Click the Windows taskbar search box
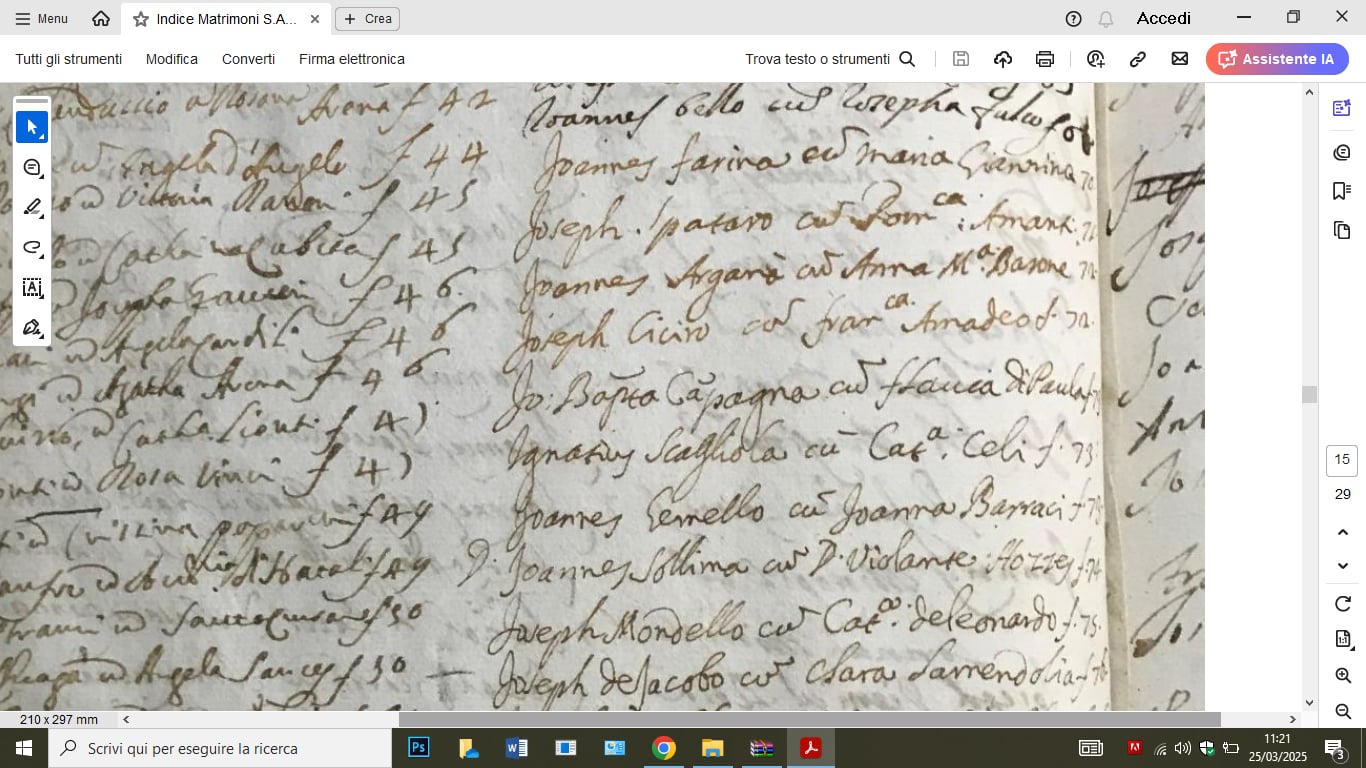This screenshot has width=1366, height=768. [x=220, y=748]
